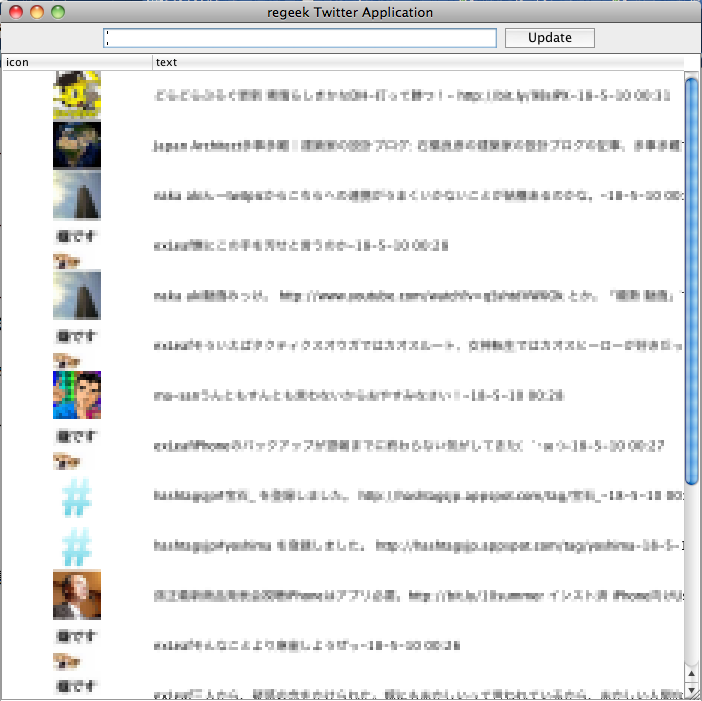Click exLeaf's avatar on the 00:26 tweet
This screenshot has width=702, height=701.
click(75, 648)
